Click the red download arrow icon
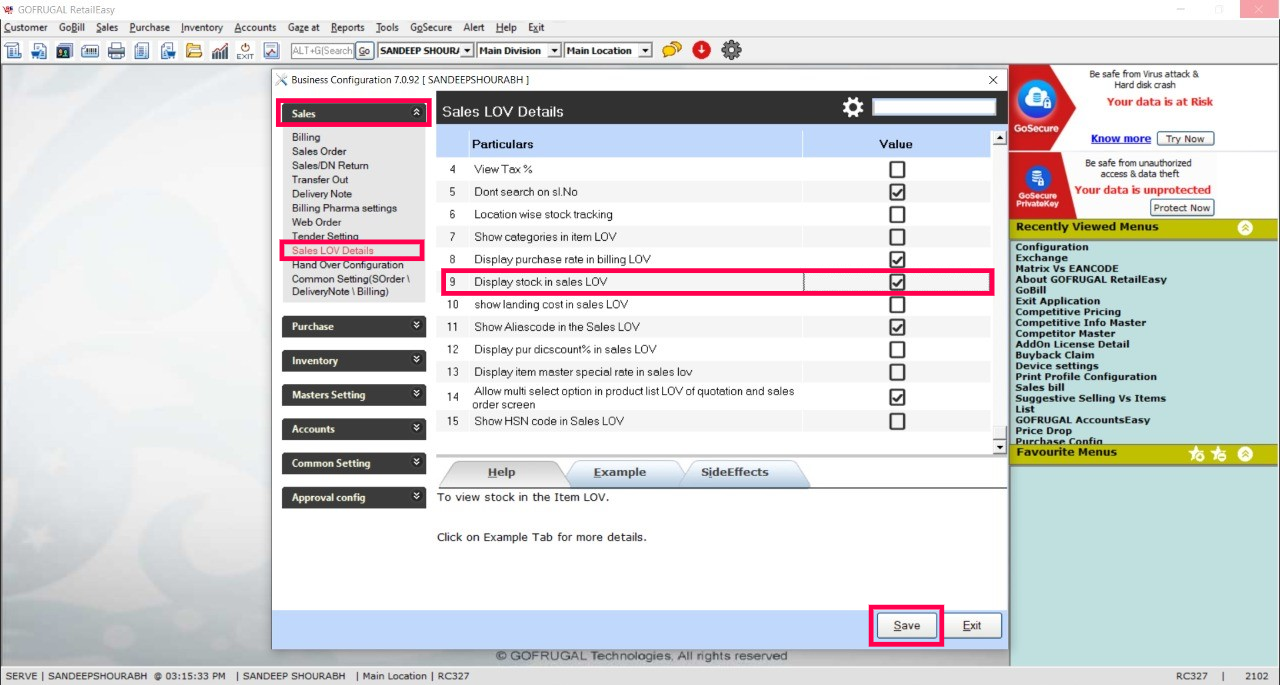Screen dimensions: 1280x685 click(x=701, y=50)
